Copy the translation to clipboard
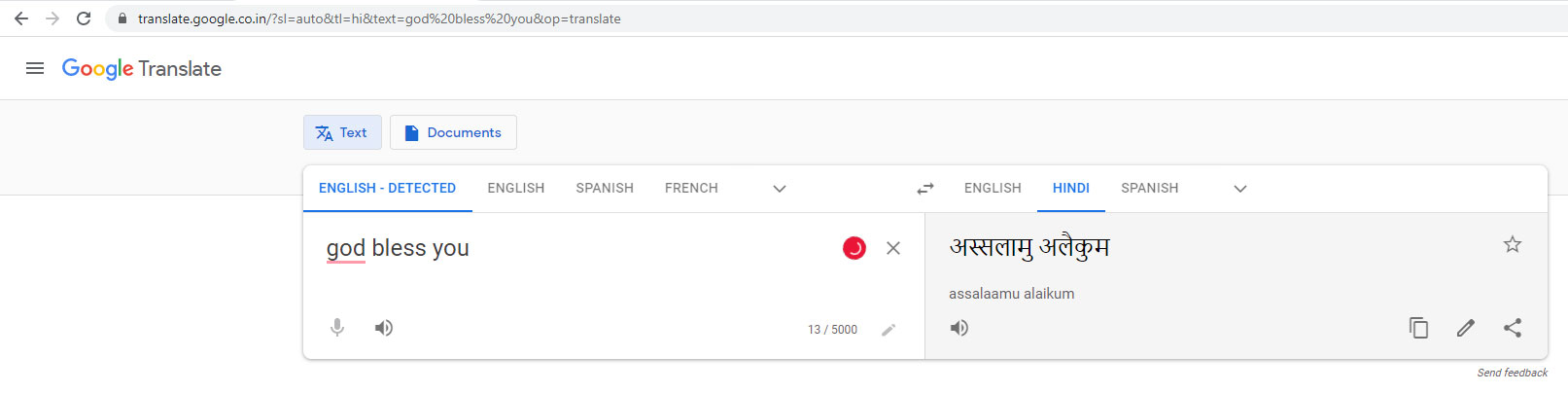 1418,328
